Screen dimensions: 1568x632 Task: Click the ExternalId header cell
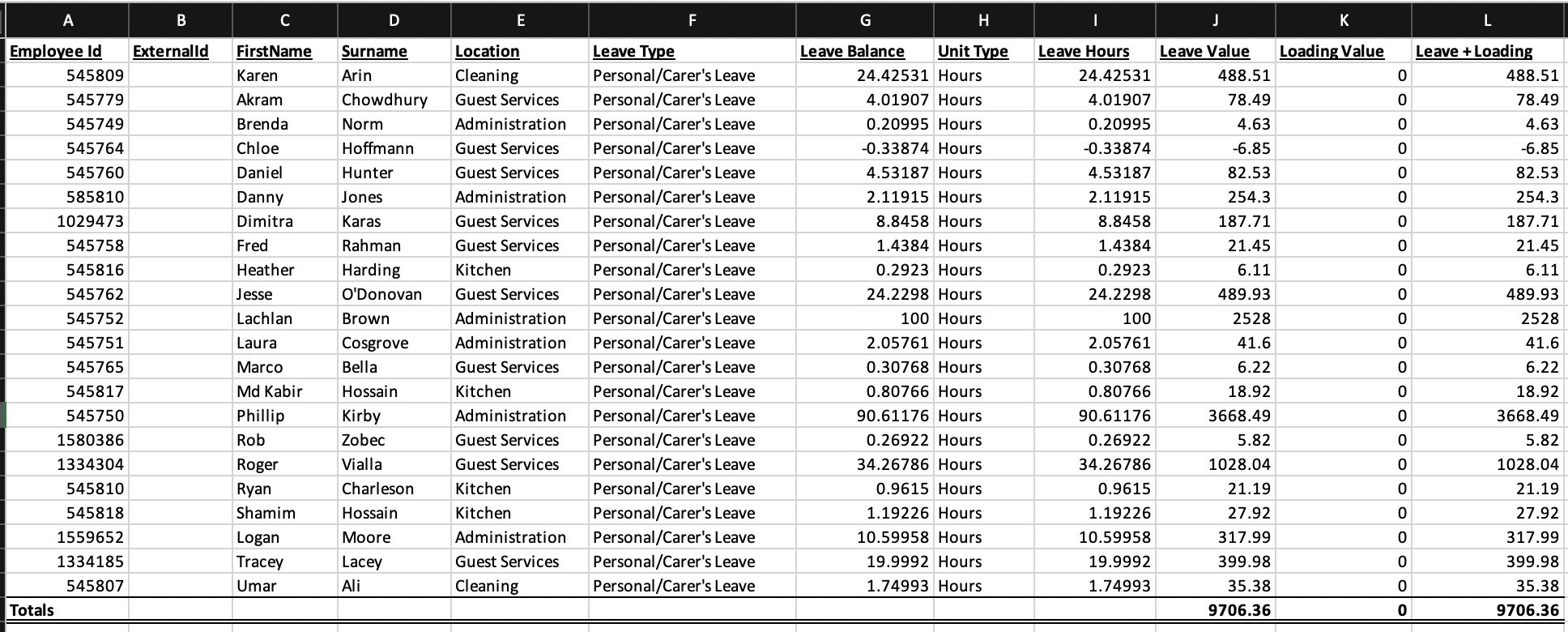coord(180,51)
